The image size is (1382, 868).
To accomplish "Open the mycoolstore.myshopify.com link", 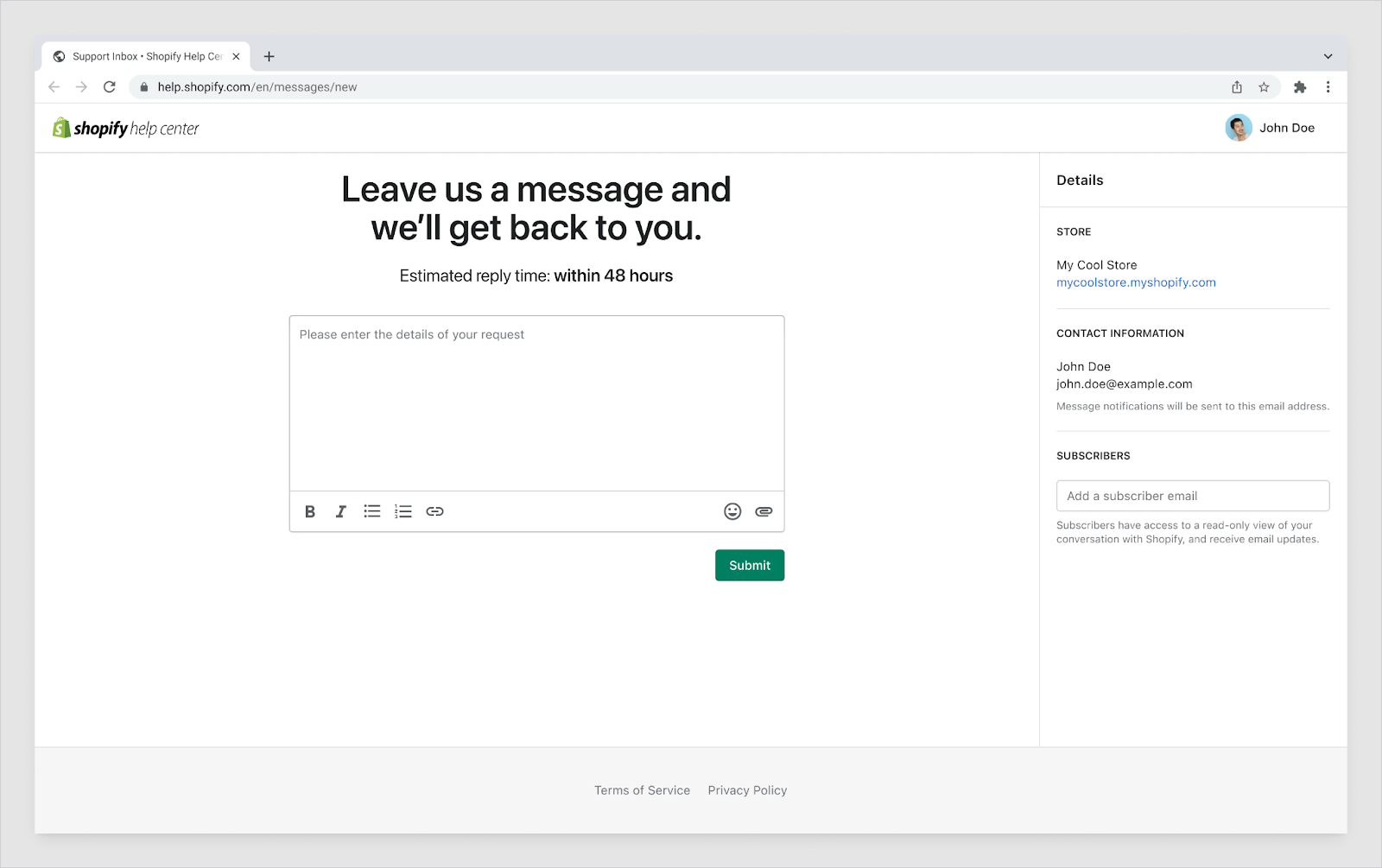I will 1136,282.
